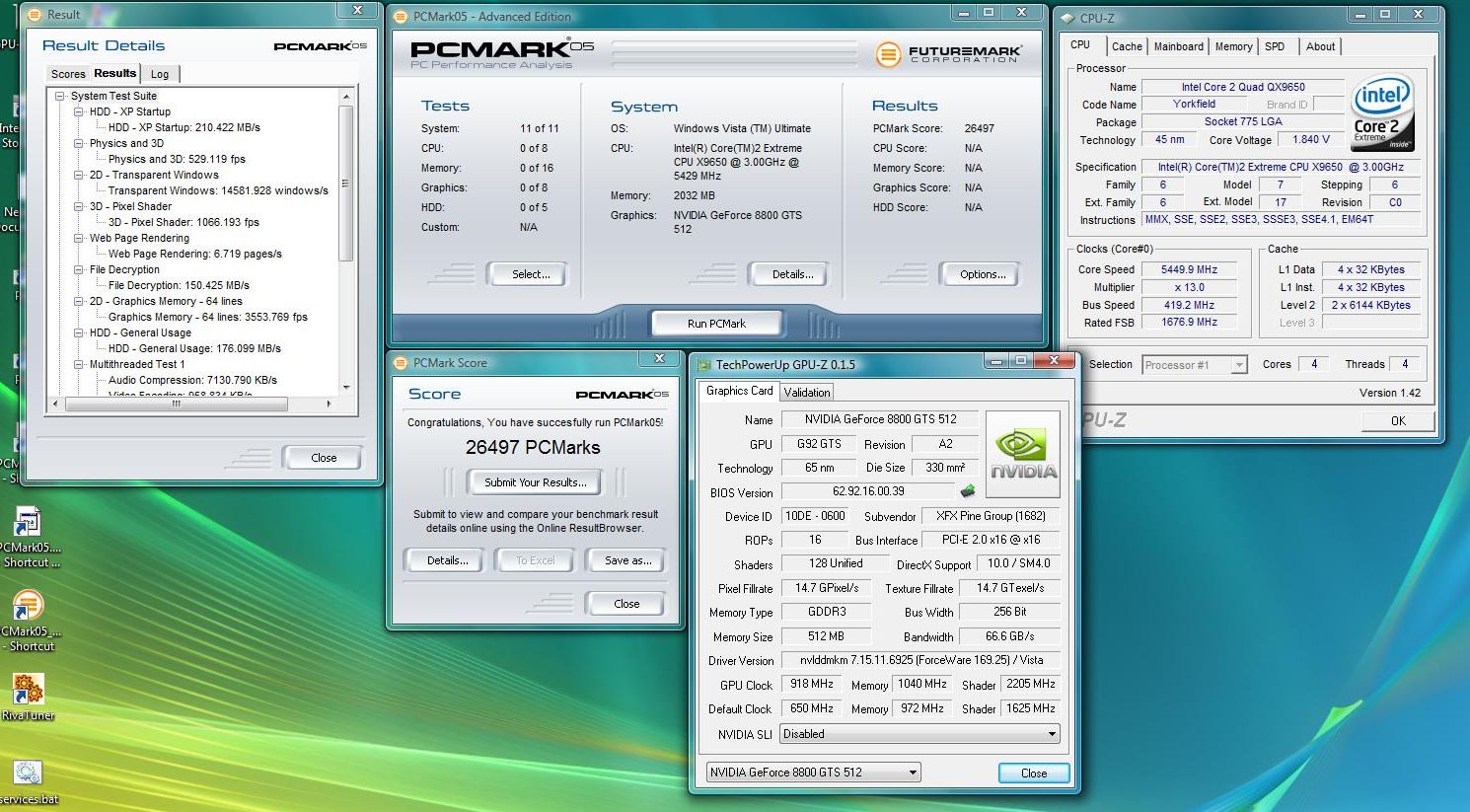The image size is (1470, 812).
Task: Select 'HDD - General Usage: 176.099 MB/s' row
Action: click(194, 348)
